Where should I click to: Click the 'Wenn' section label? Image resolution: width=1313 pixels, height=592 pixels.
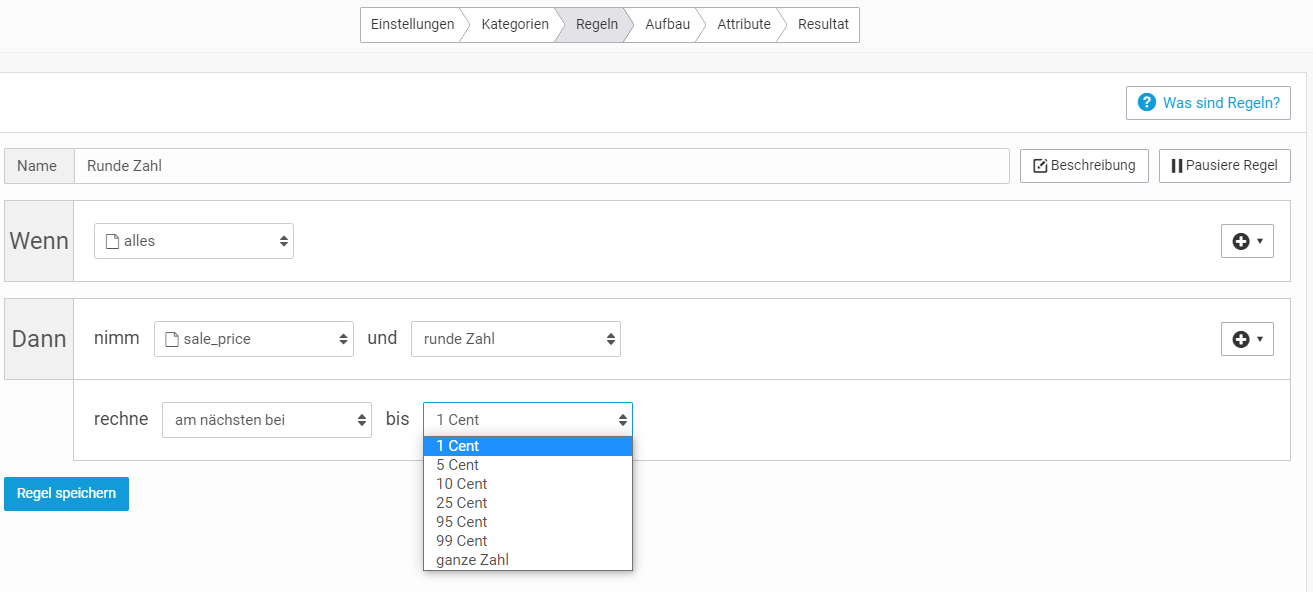(39, 241)
